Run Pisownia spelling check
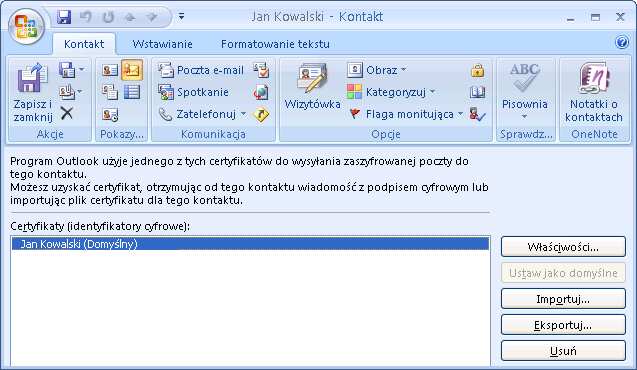This screenshot has width=637, height=370. tap(524, 87)
